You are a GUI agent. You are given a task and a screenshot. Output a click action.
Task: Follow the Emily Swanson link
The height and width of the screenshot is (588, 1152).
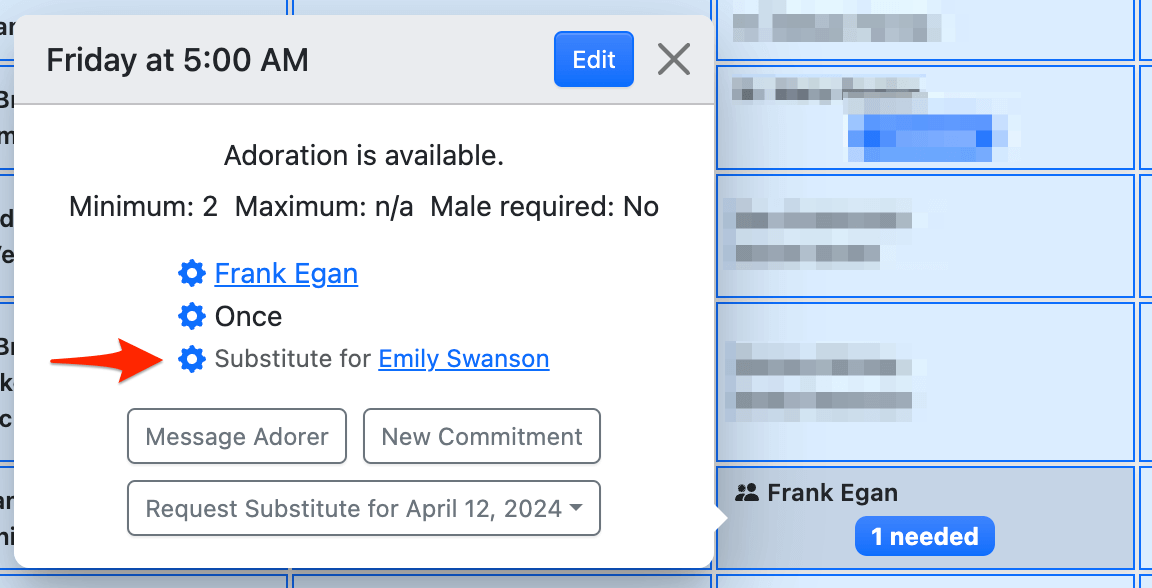(x=463, y=359)
